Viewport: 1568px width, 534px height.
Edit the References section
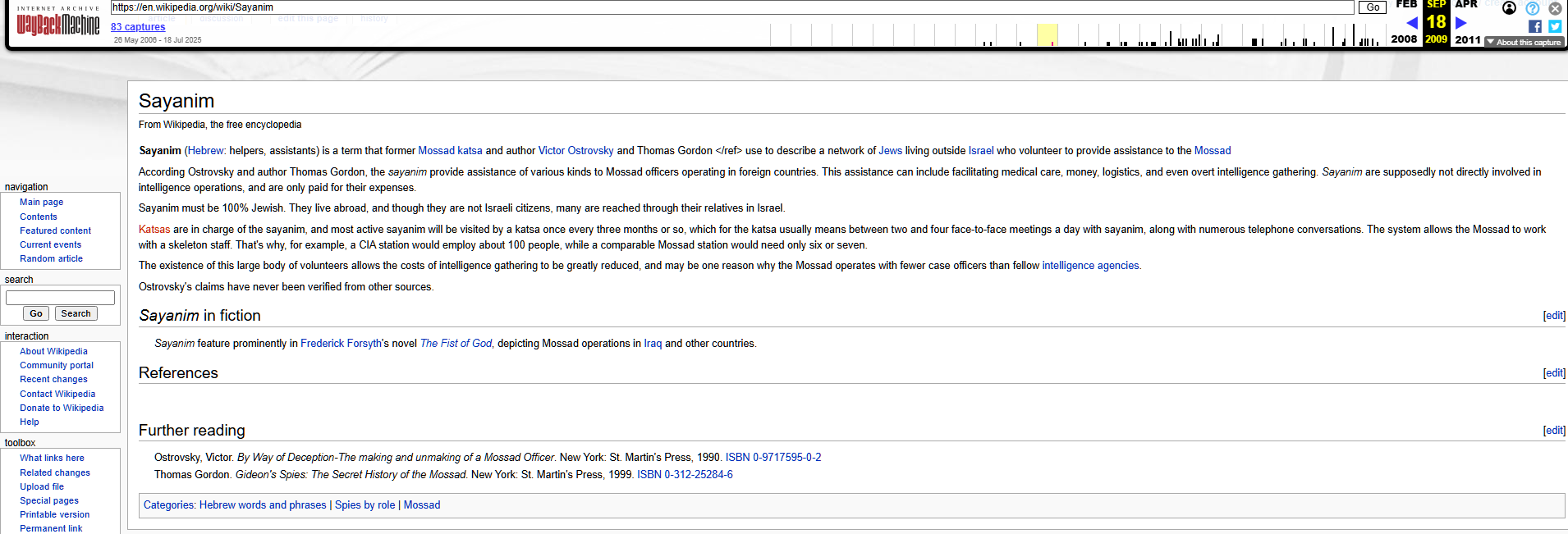pos(1554,373)
